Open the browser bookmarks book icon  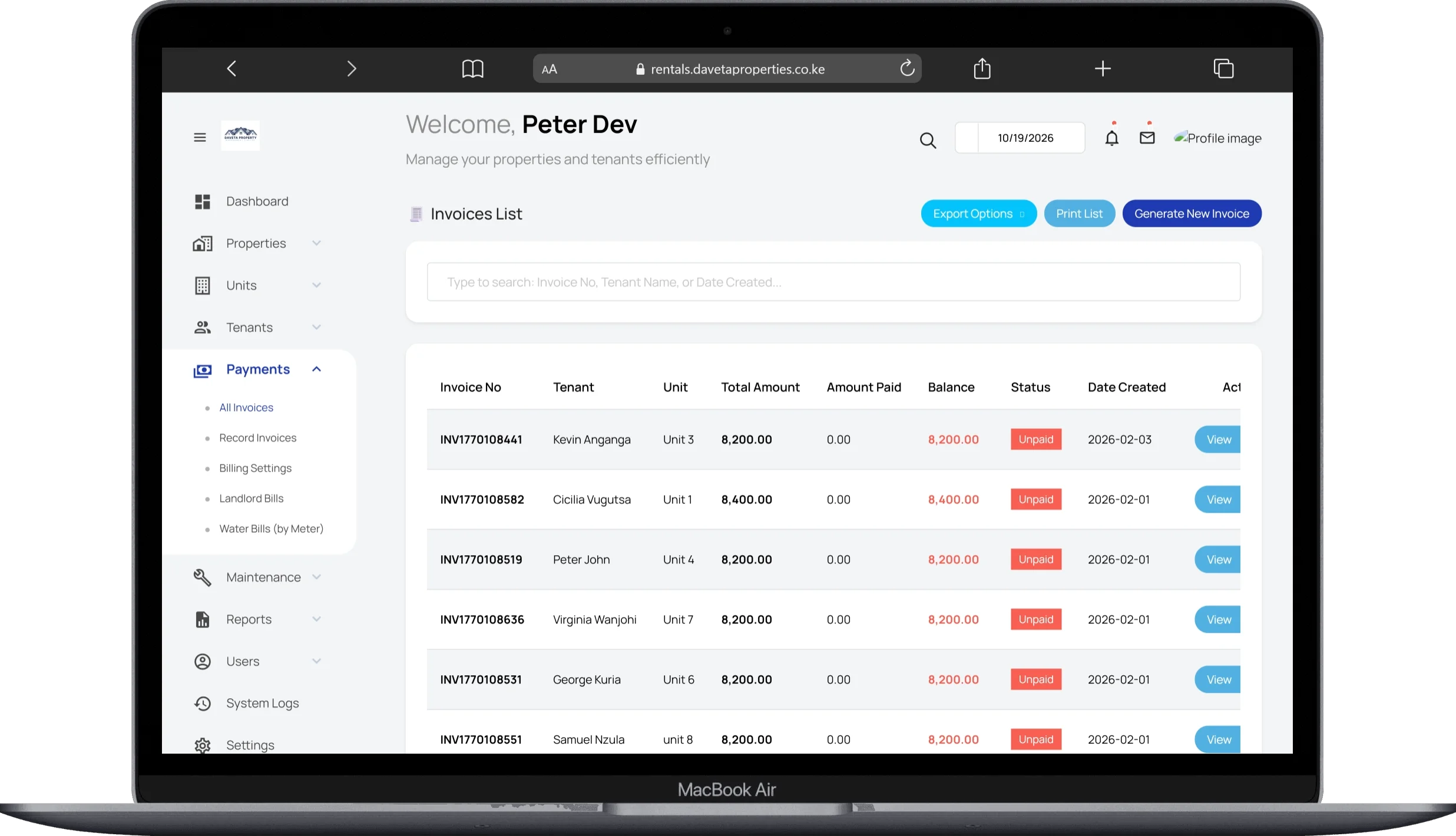[472, 69]
